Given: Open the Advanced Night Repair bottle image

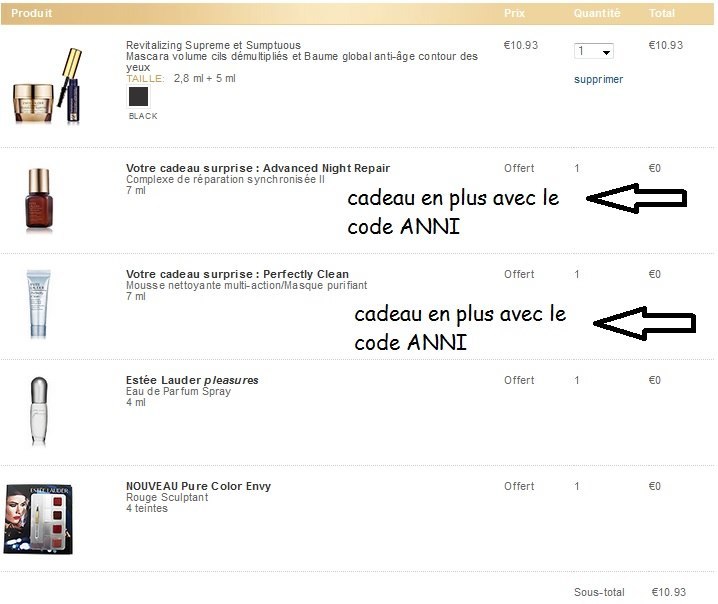Looking at the screenshot, I should pos(39,200).
